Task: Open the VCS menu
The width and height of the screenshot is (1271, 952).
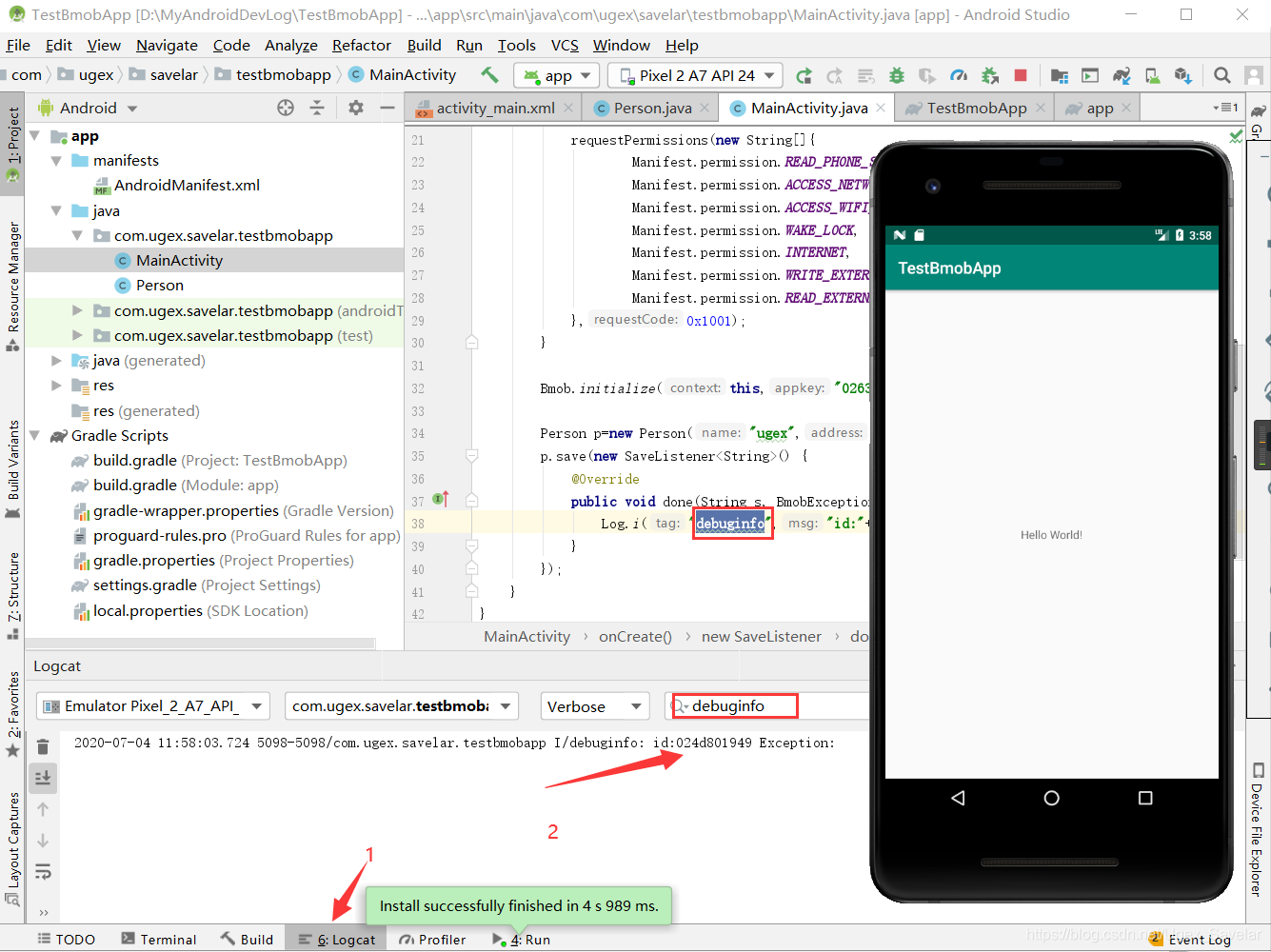Action: (x=565, y=45)
